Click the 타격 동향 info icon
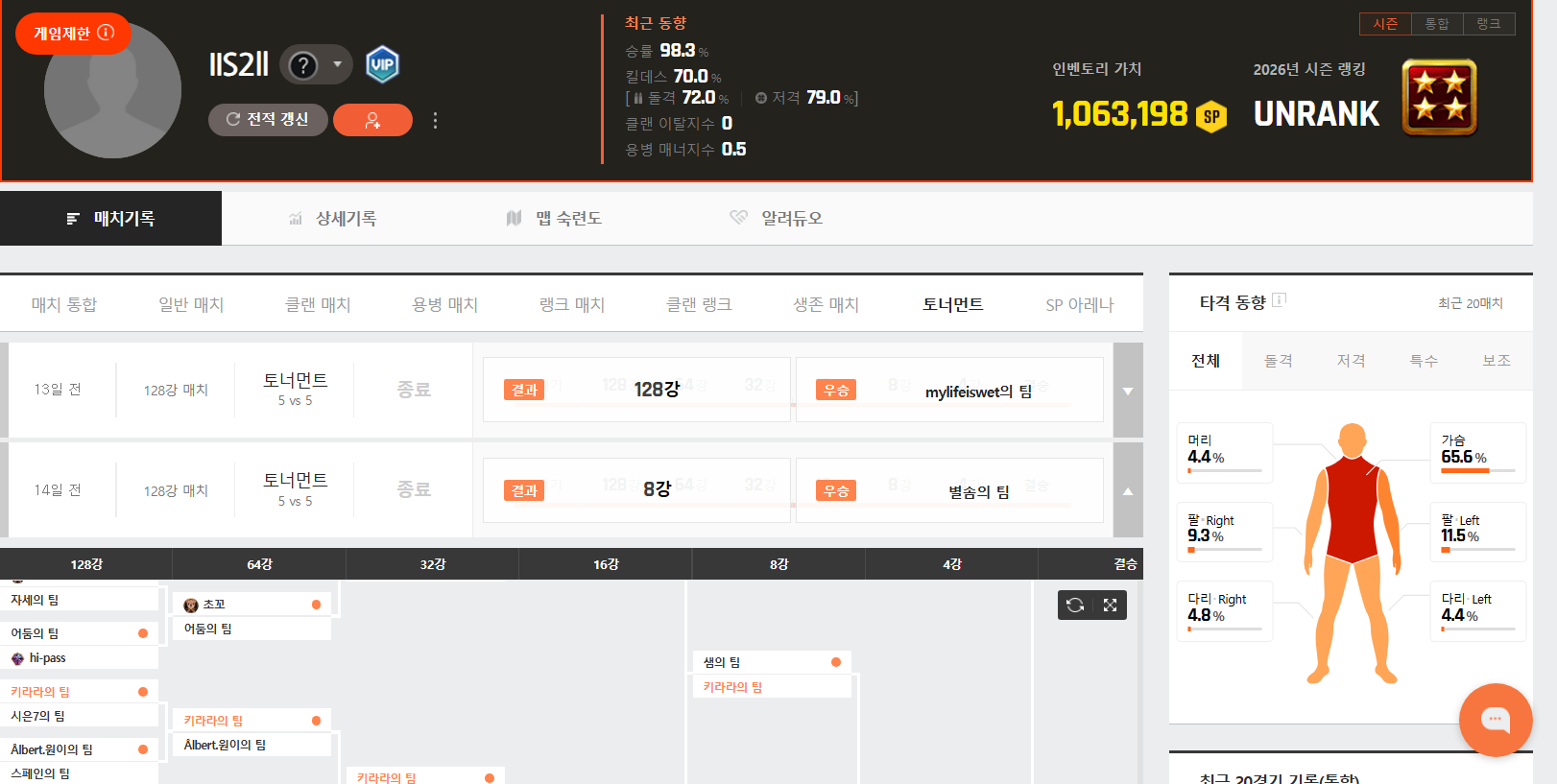 click(x=1279, y=300)
